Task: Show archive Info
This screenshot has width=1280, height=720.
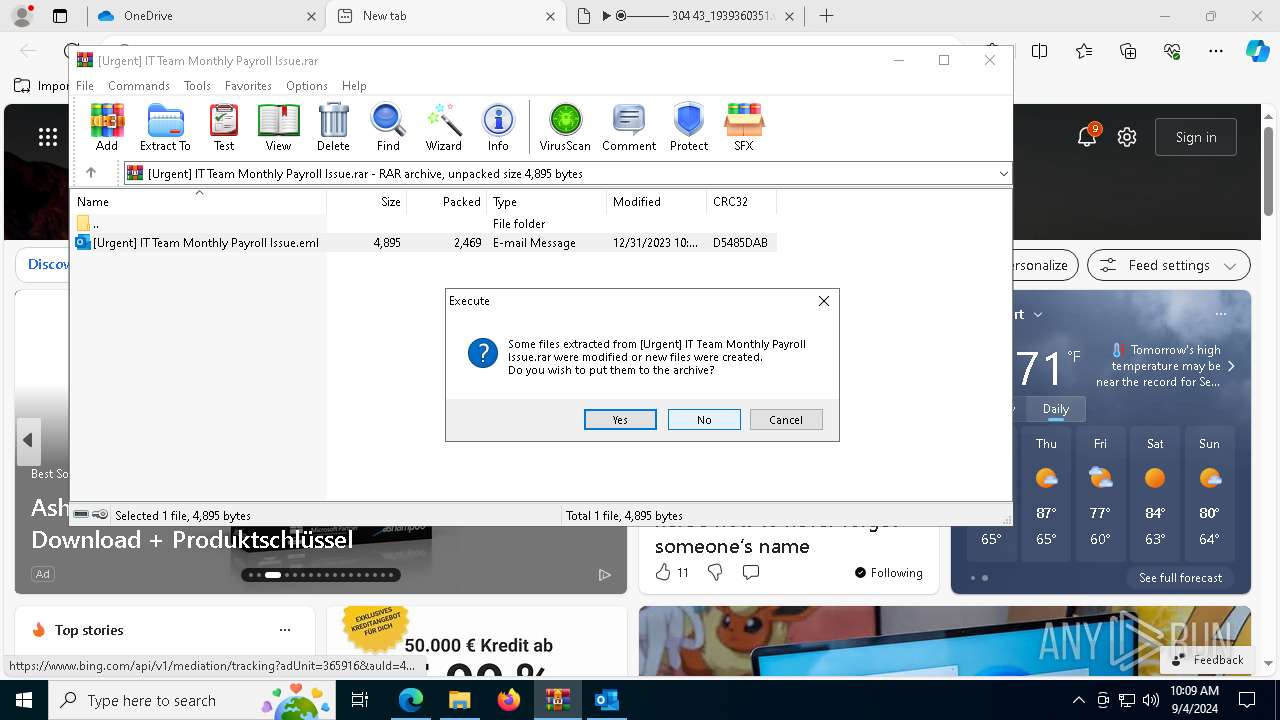Action: [498, 127]
